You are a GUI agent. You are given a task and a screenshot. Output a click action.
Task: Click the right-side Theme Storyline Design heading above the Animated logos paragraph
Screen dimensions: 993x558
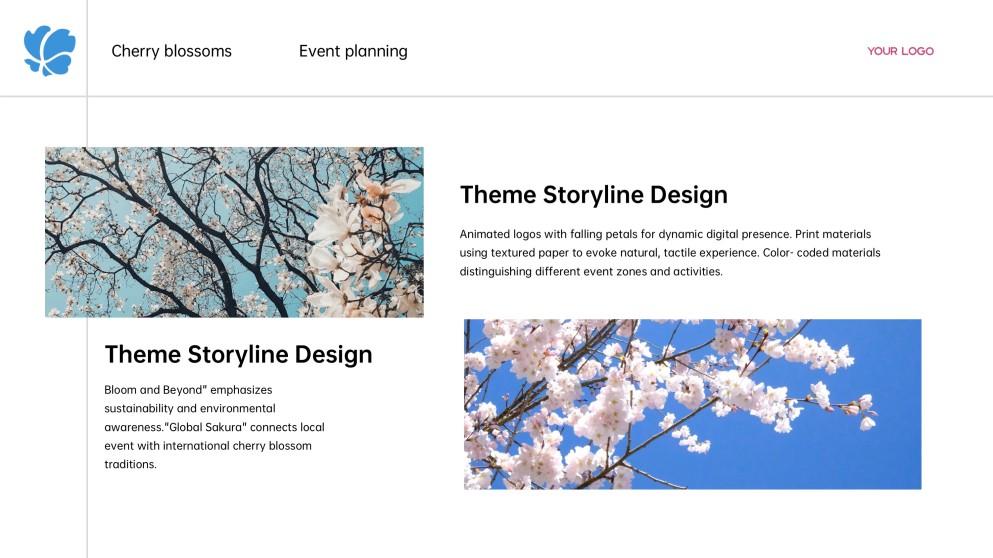point(594,195)
